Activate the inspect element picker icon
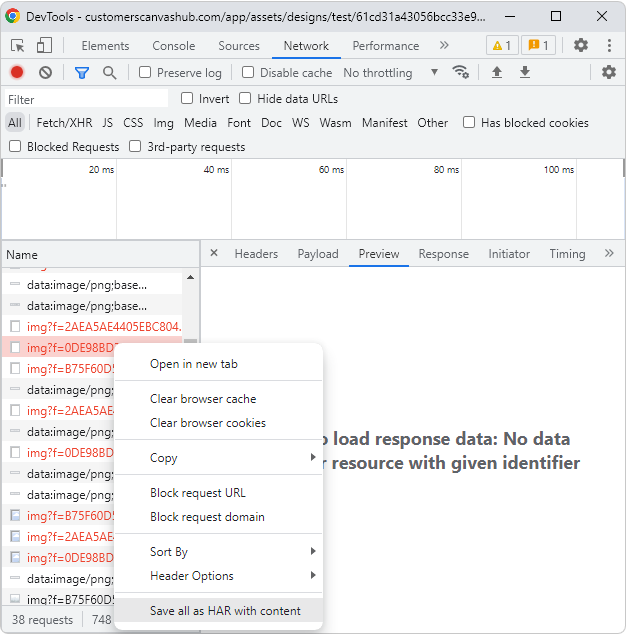Viewport: 626px width, 634px height. coord(17,46)
